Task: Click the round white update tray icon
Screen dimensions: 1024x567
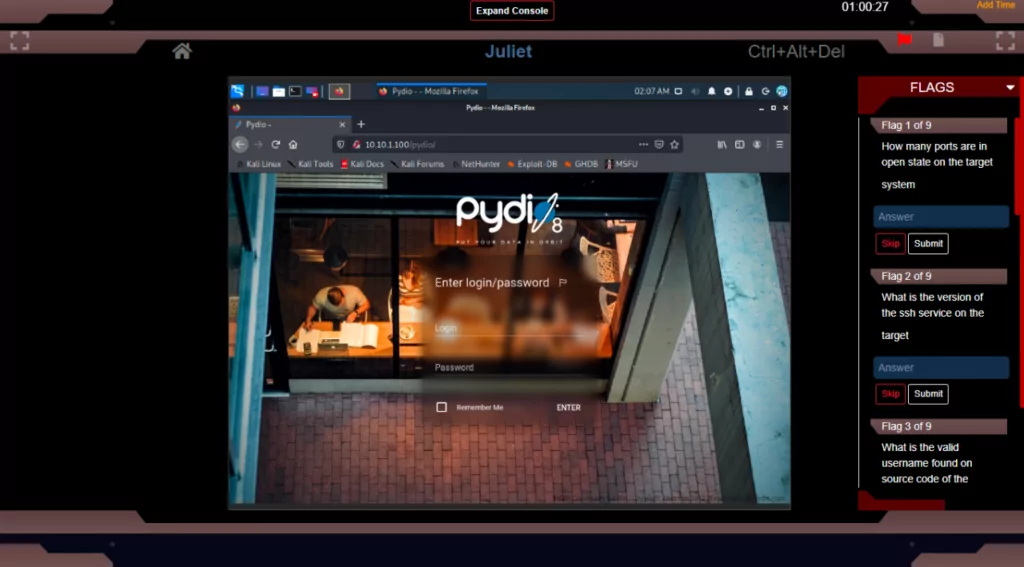Action: point(728,91)
